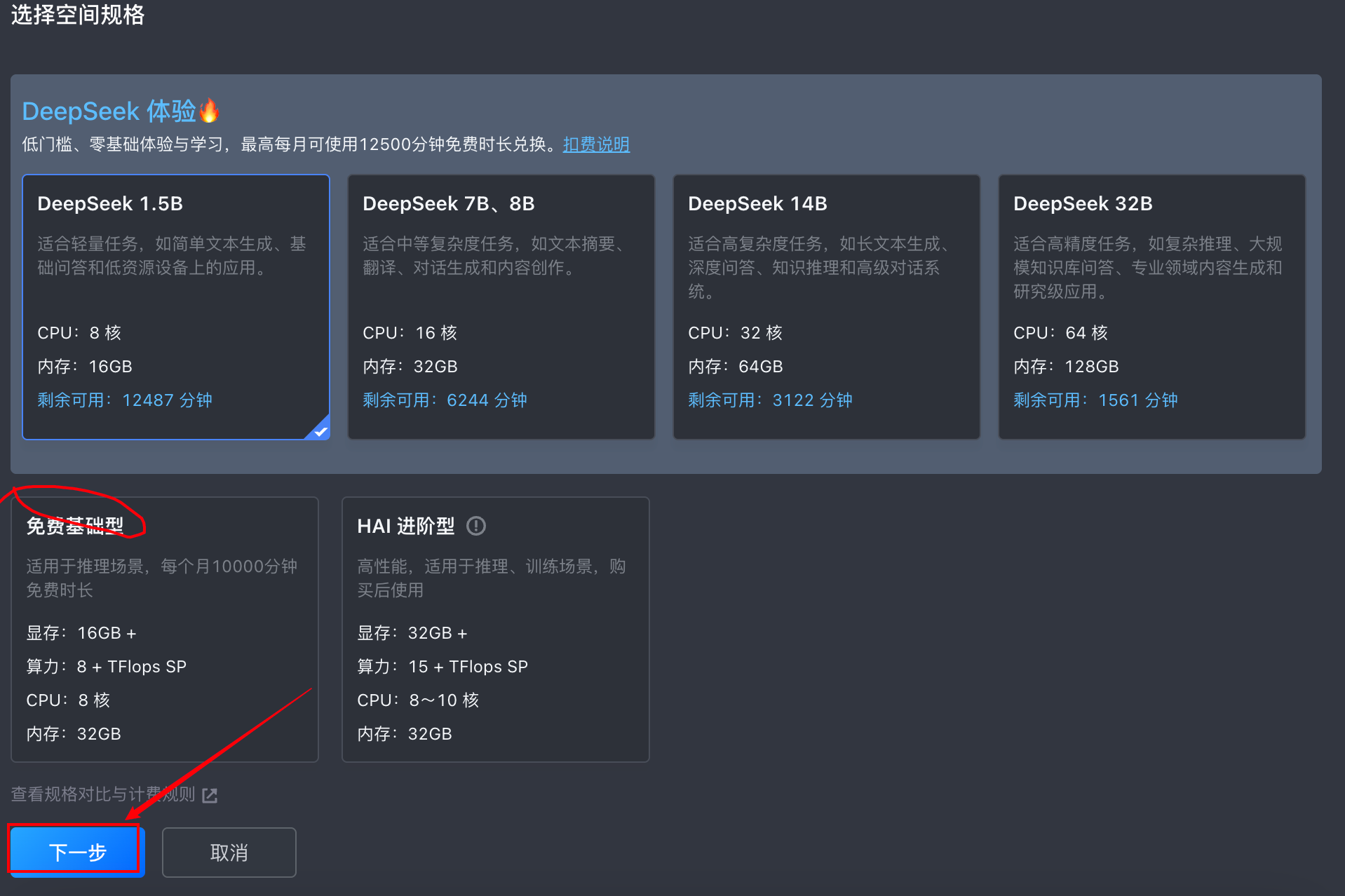
Task: Click the 取消 button
Action: coord(229,853)
